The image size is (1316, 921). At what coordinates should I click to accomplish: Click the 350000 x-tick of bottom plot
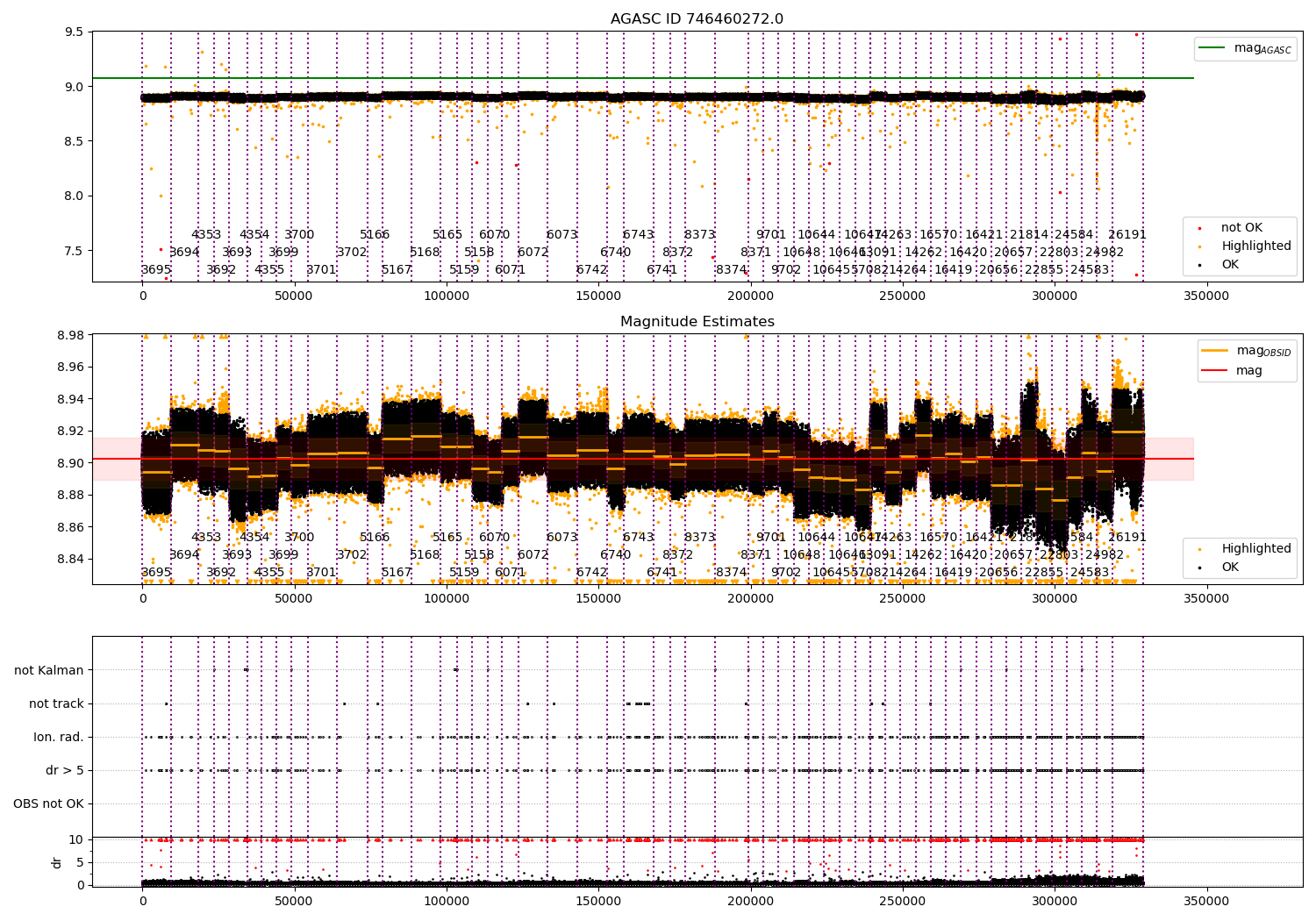[x=1206, y=902]
